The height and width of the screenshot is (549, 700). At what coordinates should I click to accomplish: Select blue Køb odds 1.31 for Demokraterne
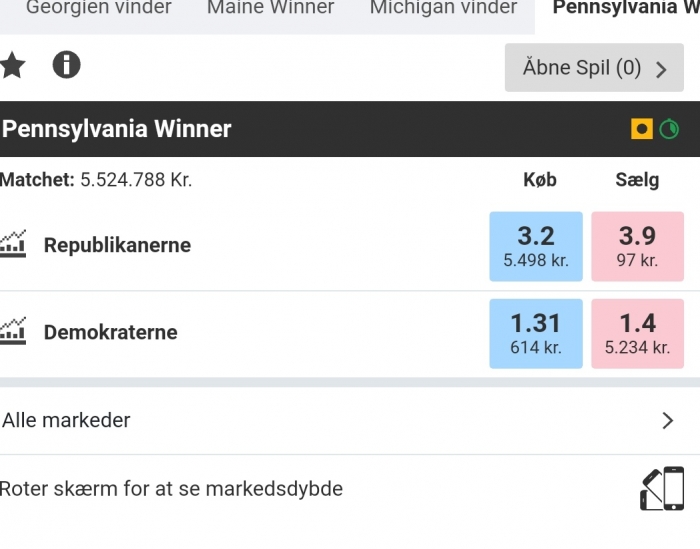click(536, 333)
